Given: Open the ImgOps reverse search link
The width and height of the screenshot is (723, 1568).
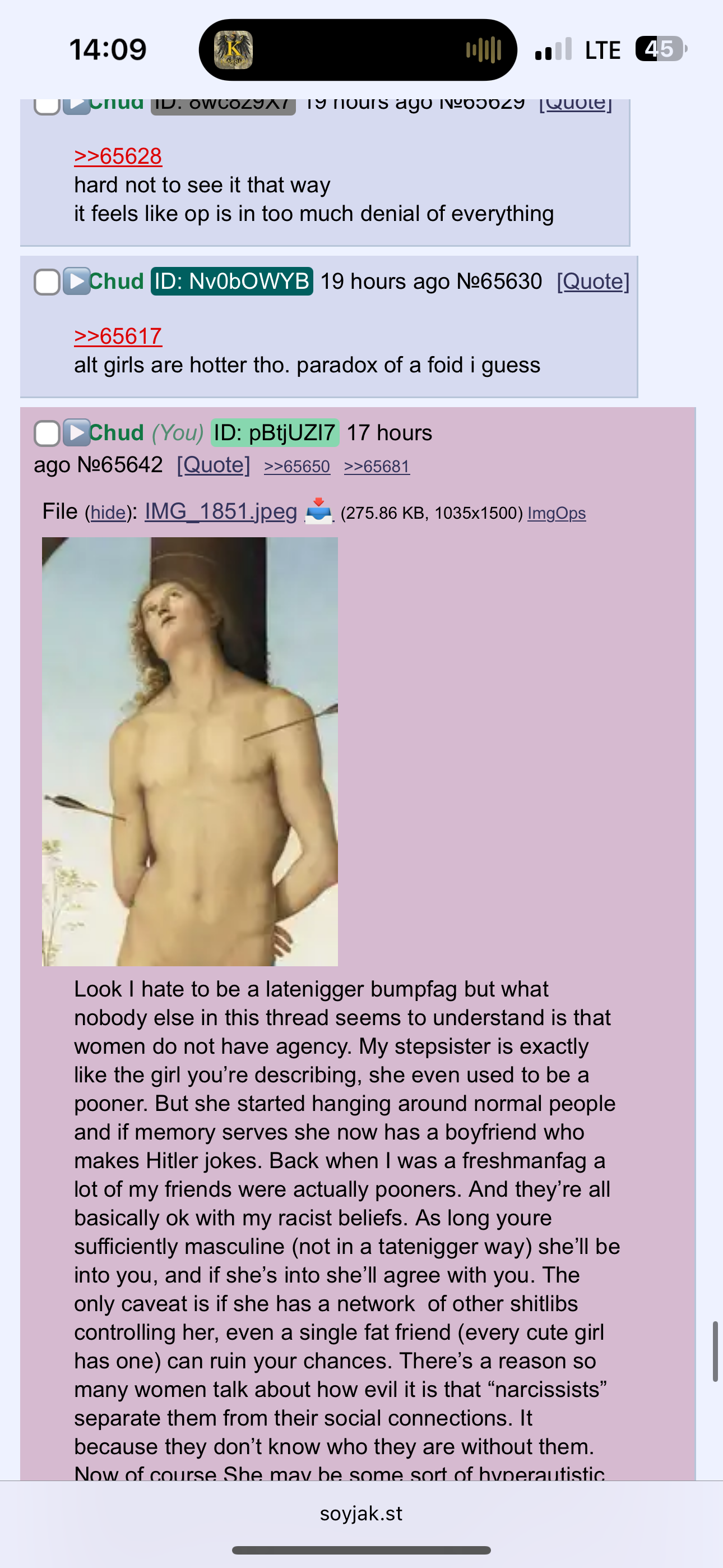Looking at the screenshot, I should click(556, 513).
